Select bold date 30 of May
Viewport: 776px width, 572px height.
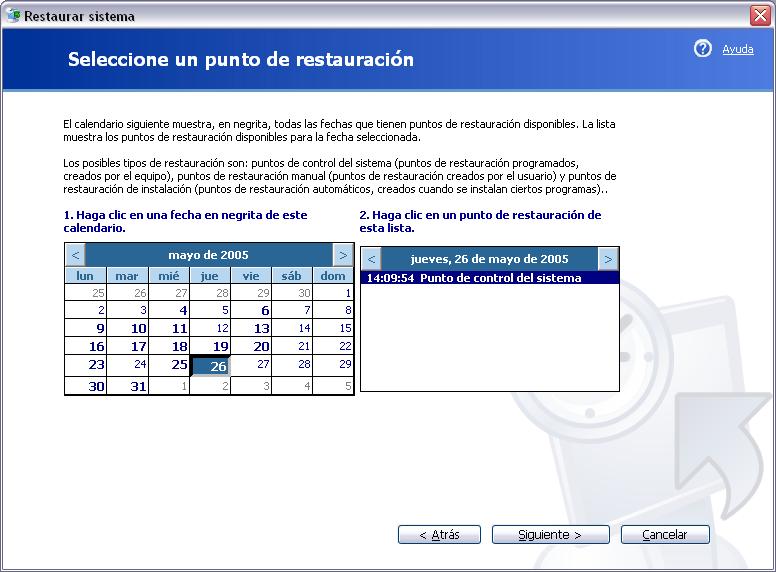(86, 385)
